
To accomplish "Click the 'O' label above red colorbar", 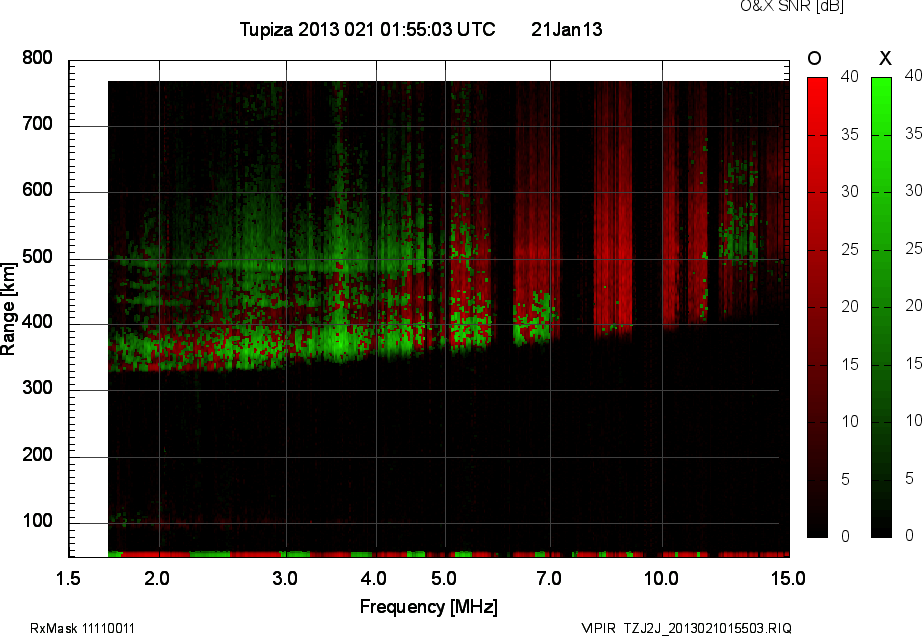I will (814, 58).
